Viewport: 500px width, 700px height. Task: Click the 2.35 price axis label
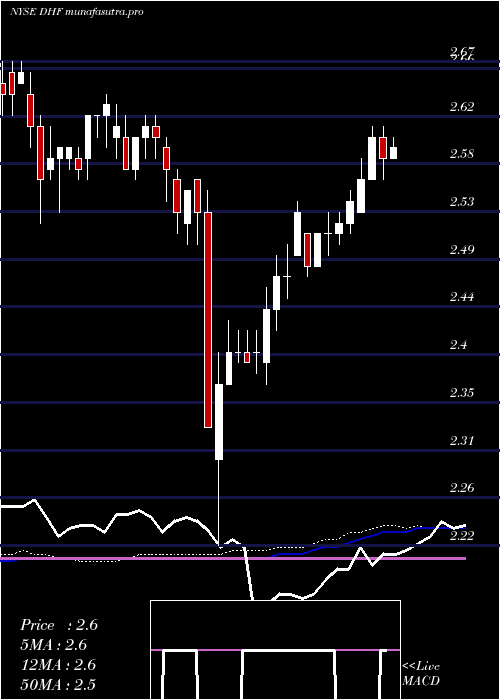[x=462, y=392]
